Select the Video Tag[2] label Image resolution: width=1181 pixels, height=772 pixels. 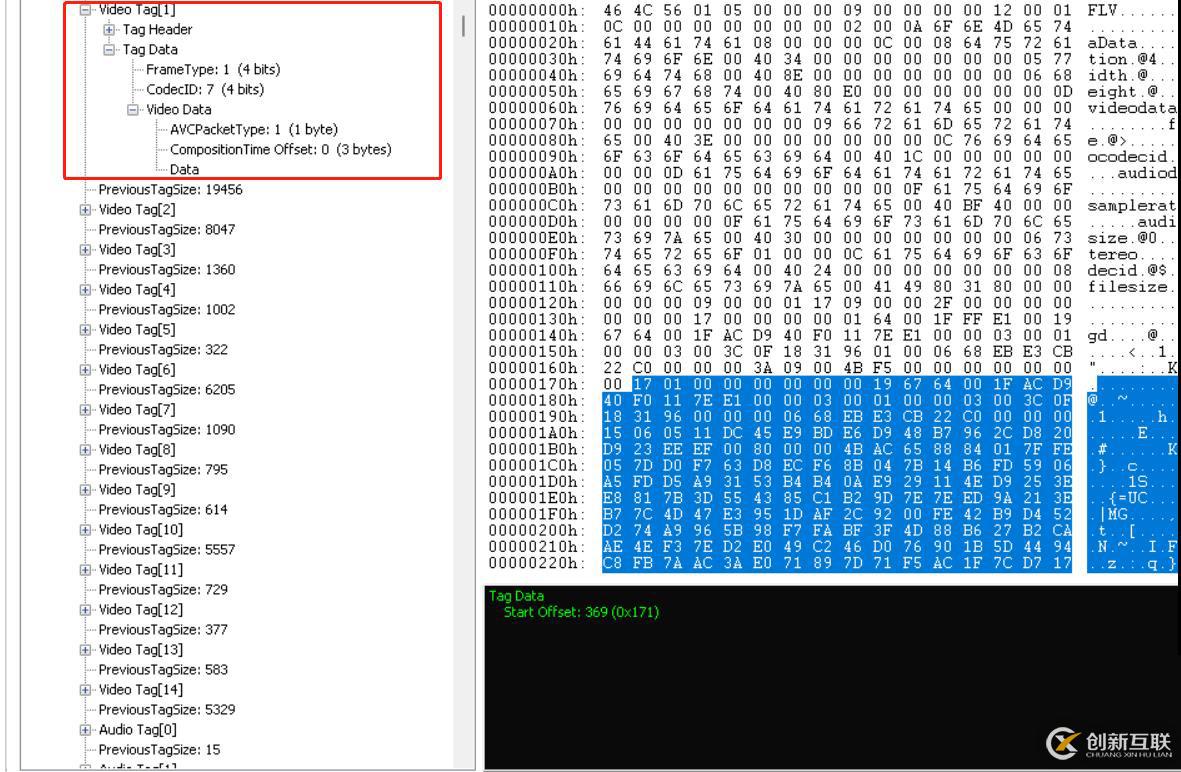click(x=137, y=209)
